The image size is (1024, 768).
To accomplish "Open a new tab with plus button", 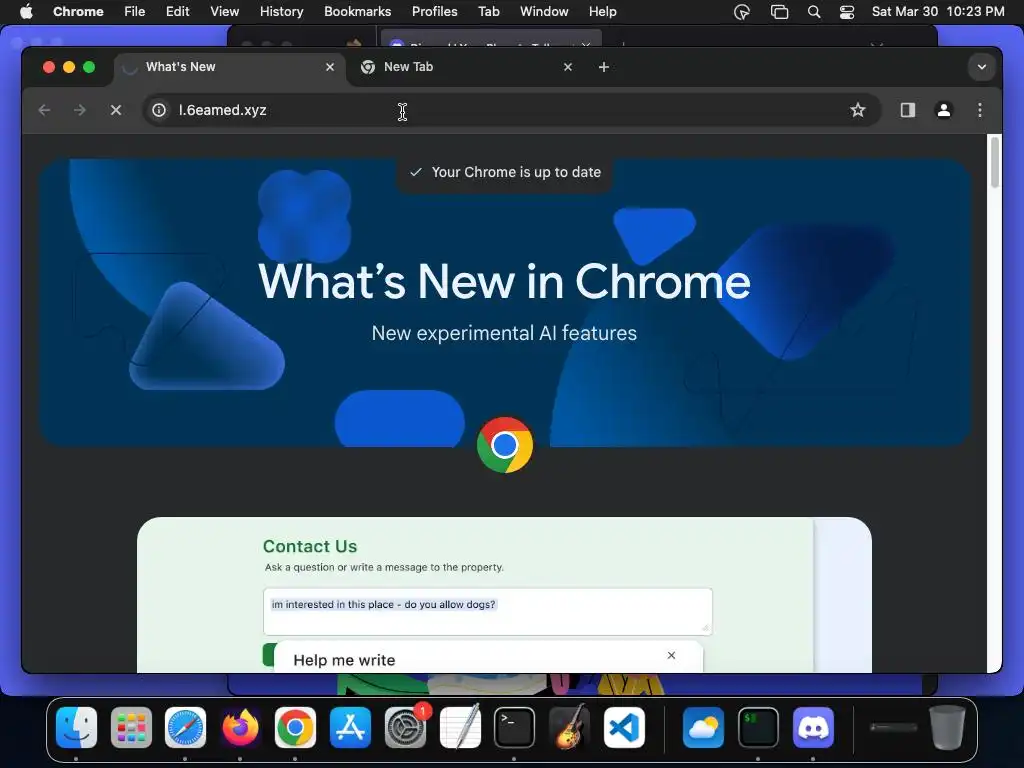I will (x=603, y=67).
